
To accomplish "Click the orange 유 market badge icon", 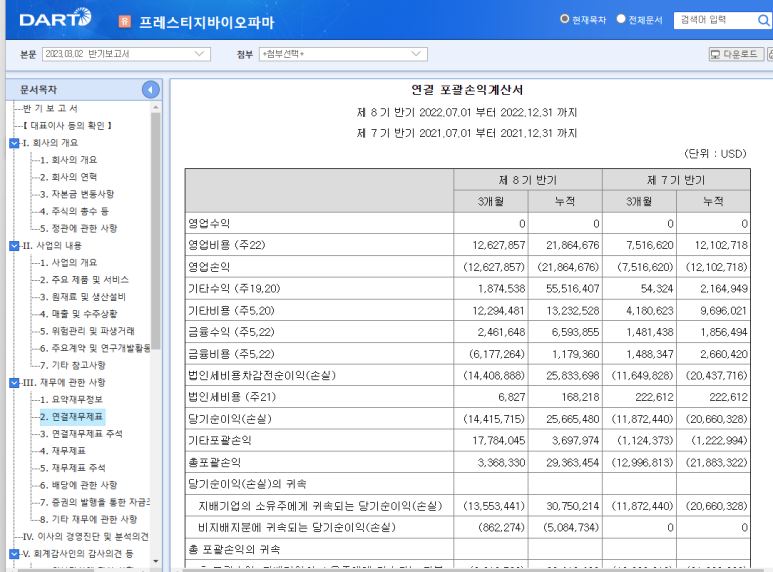I will [125, 21].
